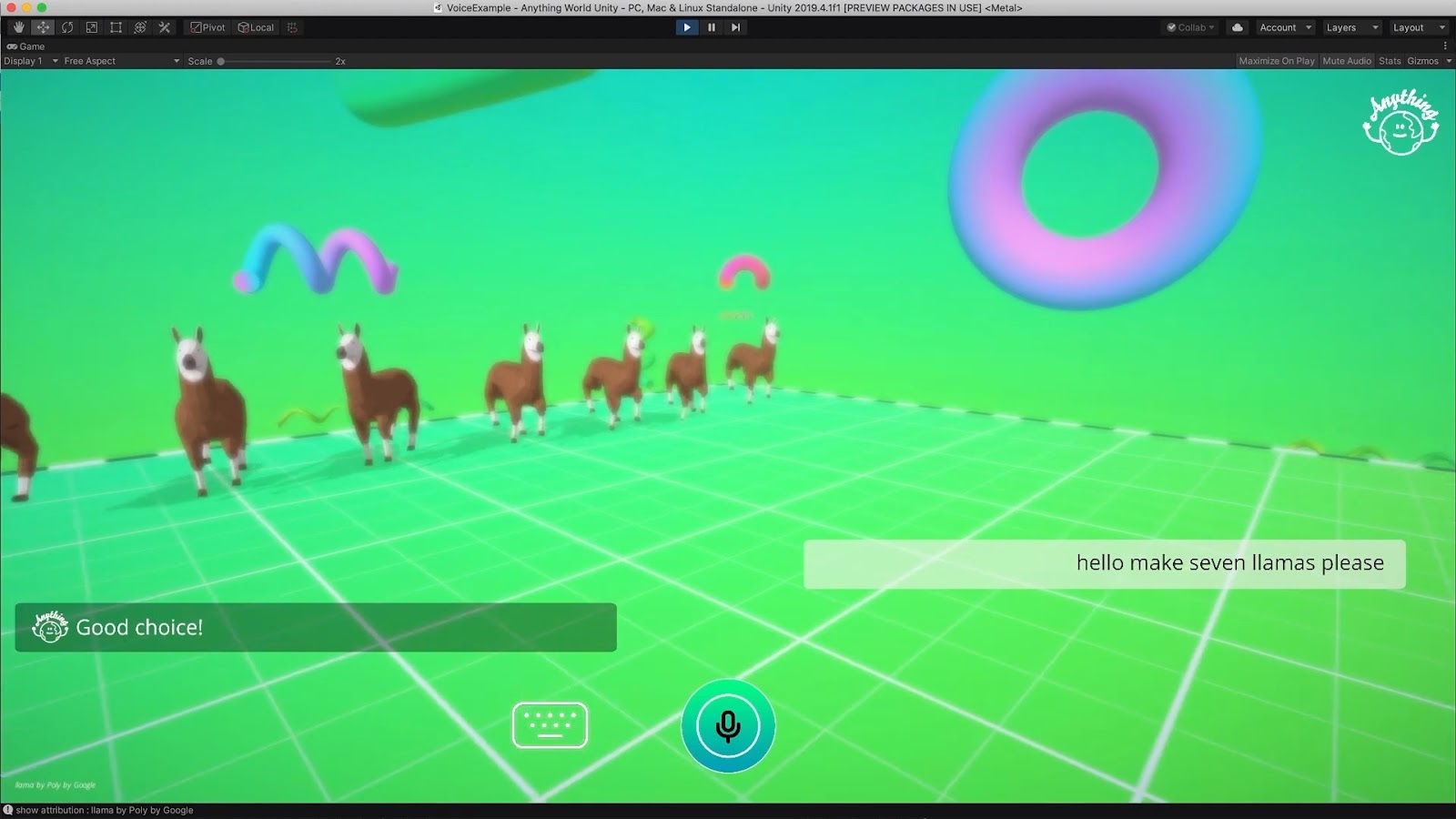This screenshot has width=1456, height=819.
Task: Open the Account dropdown
Action: pos(1285,27)
